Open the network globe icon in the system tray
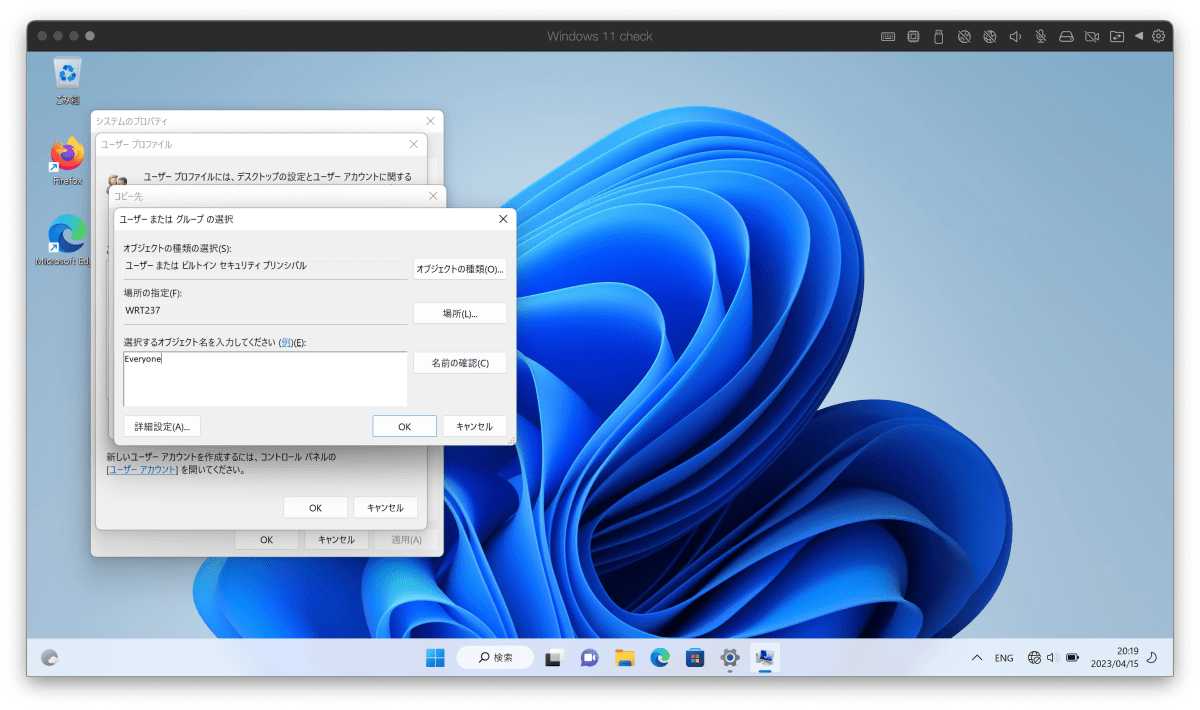The height and width of the screenshot is (710, 1200). [1034, 658]
